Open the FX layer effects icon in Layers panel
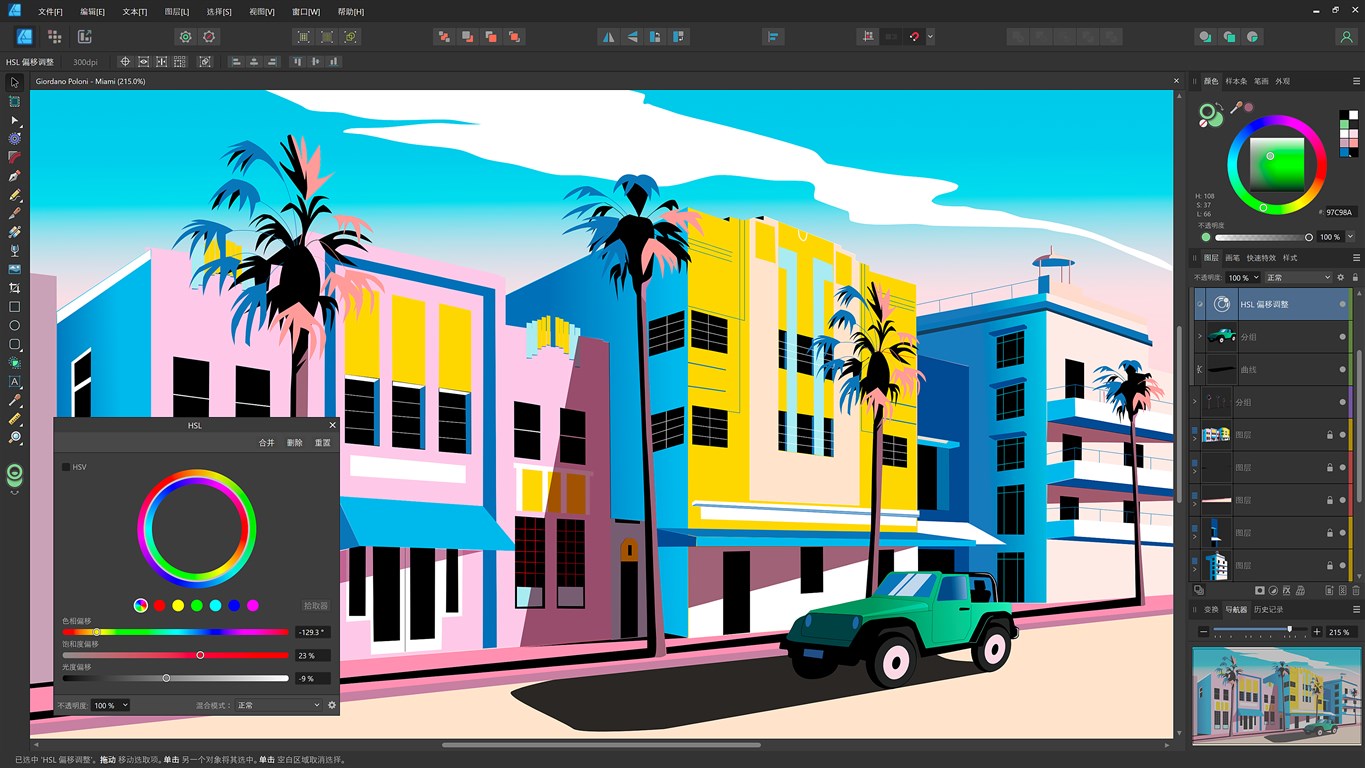 (1285, 589)
